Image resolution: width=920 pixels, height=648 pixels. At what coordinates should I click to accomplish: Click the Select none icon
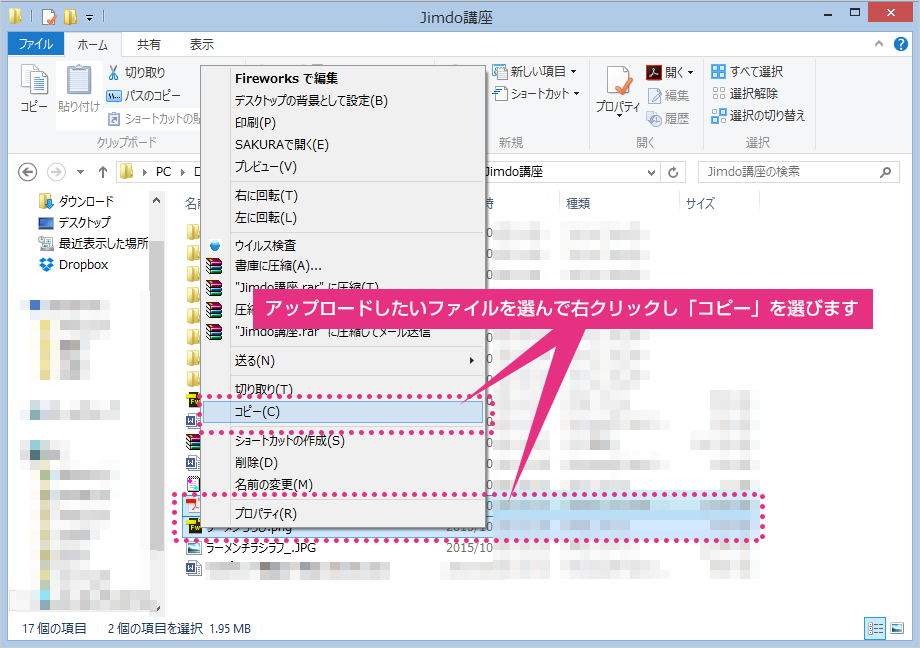coord(718,93)
